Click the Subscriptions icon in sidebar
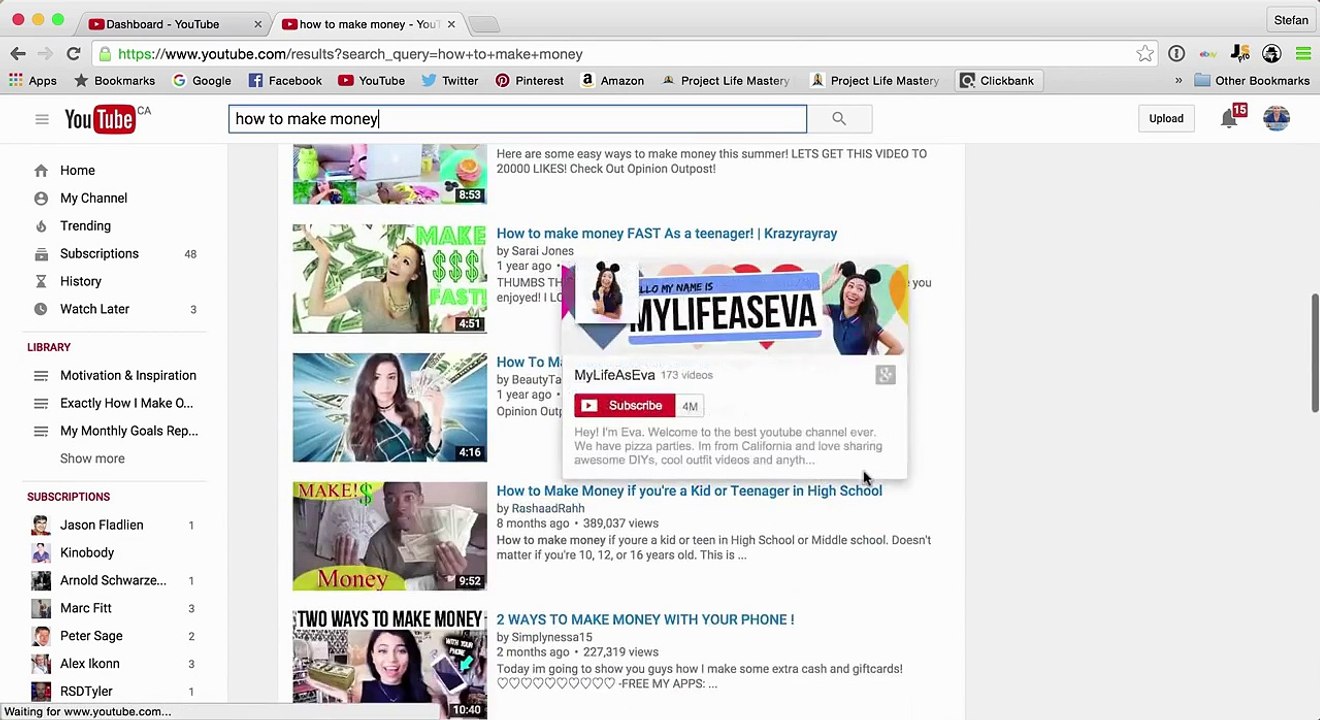The width and height of the screenshot is (1320, 720). point(41,254)
